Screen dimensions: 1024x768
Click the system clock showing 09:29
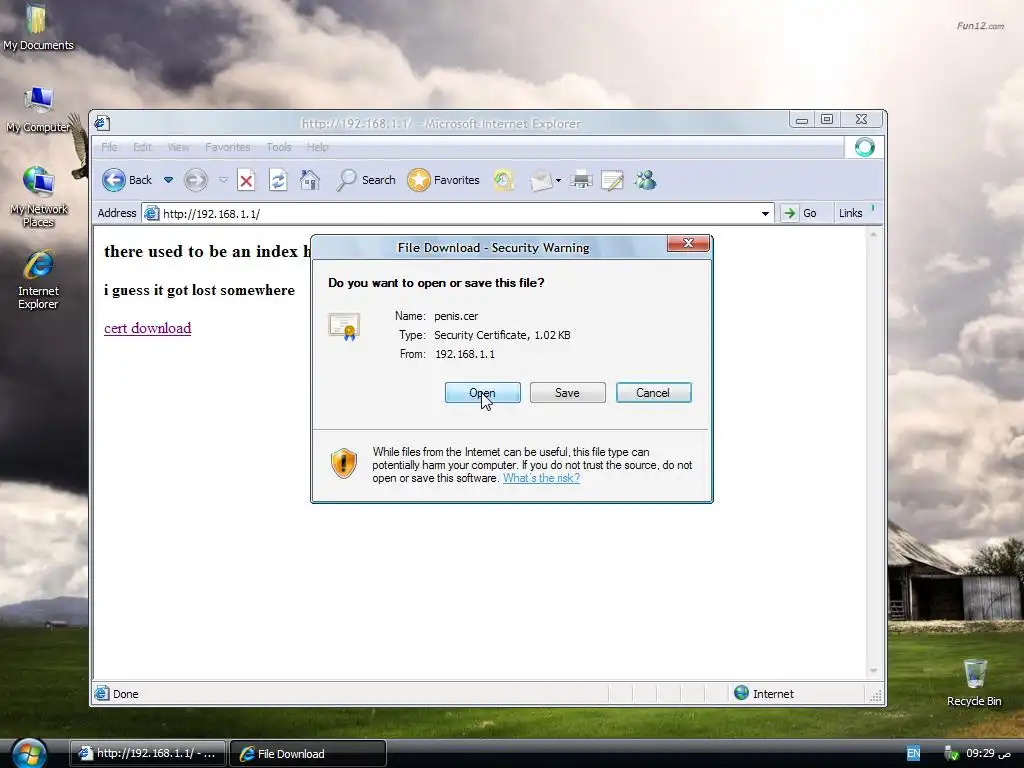tap(988, 754)
